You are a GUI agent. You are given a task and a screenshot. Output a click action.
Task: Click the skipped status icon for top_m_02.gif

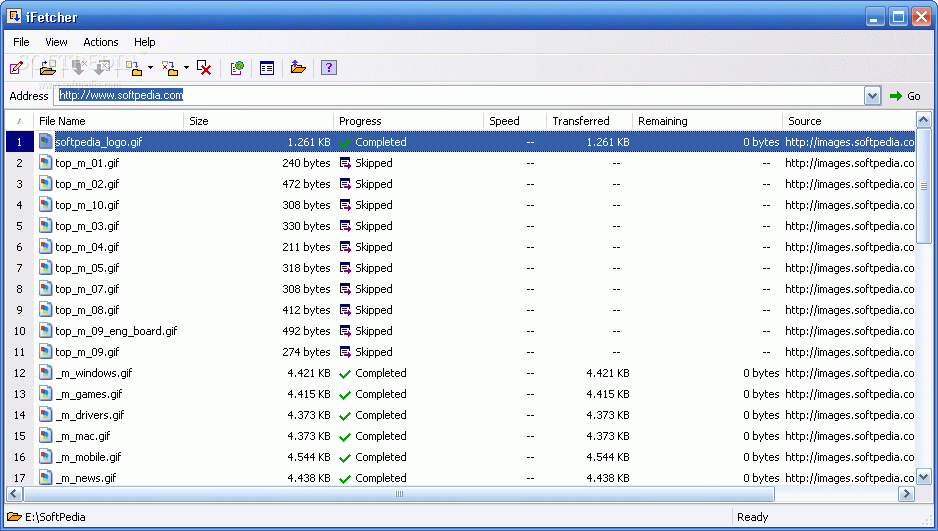coord(345,184)
